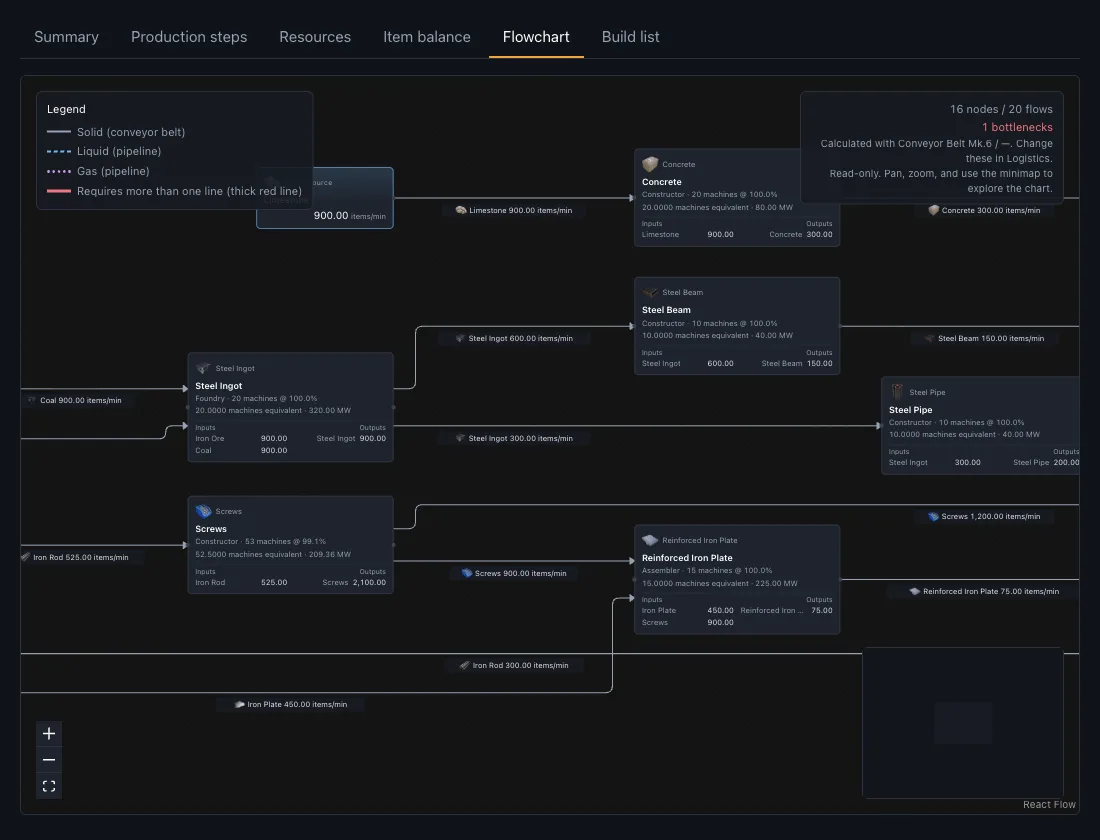Click Steel Beam icon on 150.00 flow label

pos(930,338)
